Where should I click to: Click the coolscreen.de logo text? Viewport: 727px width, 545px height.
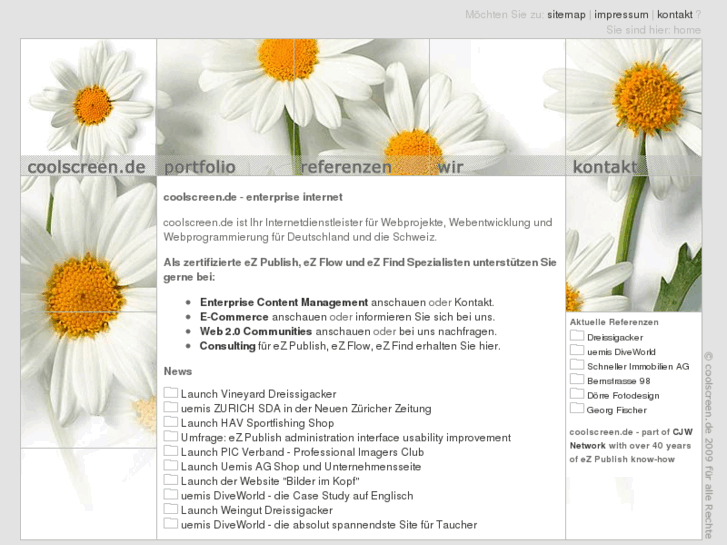tap(87, 167)
